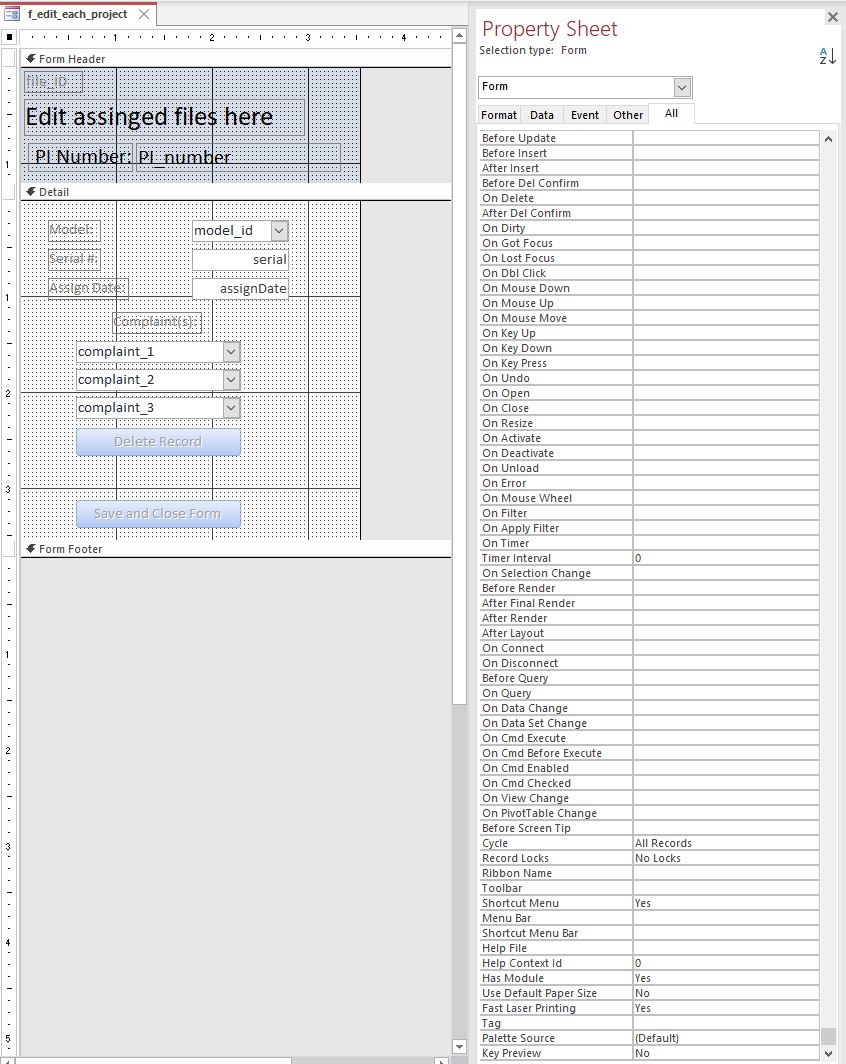Image resolution: width=846 pixels, height=1064 pixels.
Task: Click the Ribbon Name property value field
Action: 725,873
